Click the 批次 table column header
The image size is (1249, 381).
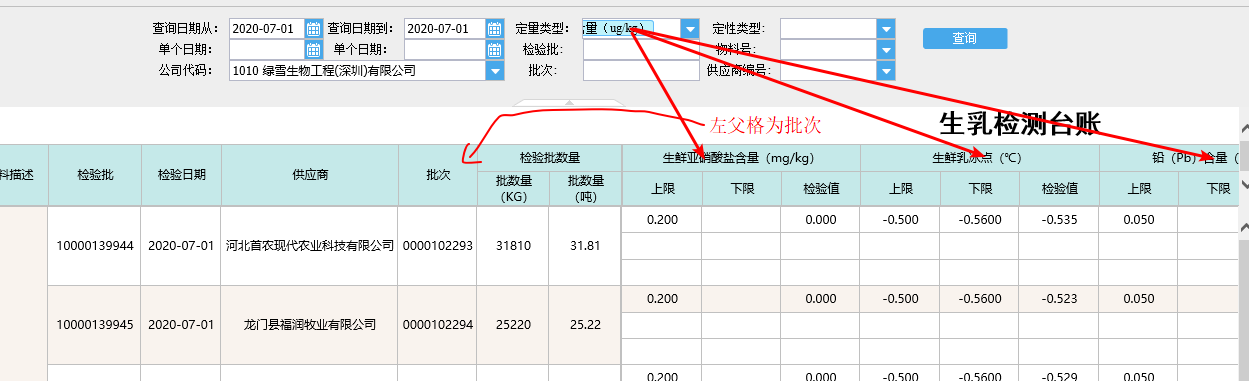click(438, 174)
